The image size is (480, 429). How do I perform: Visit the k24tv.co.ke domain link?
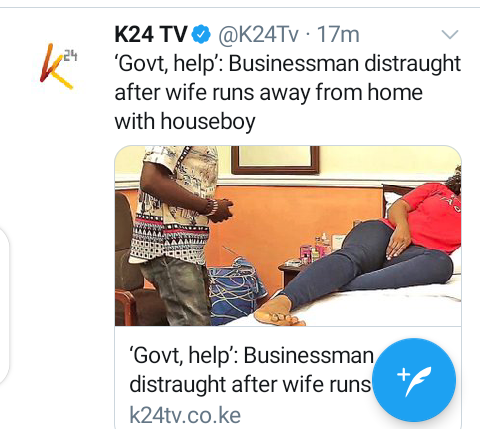pos(185,415)
